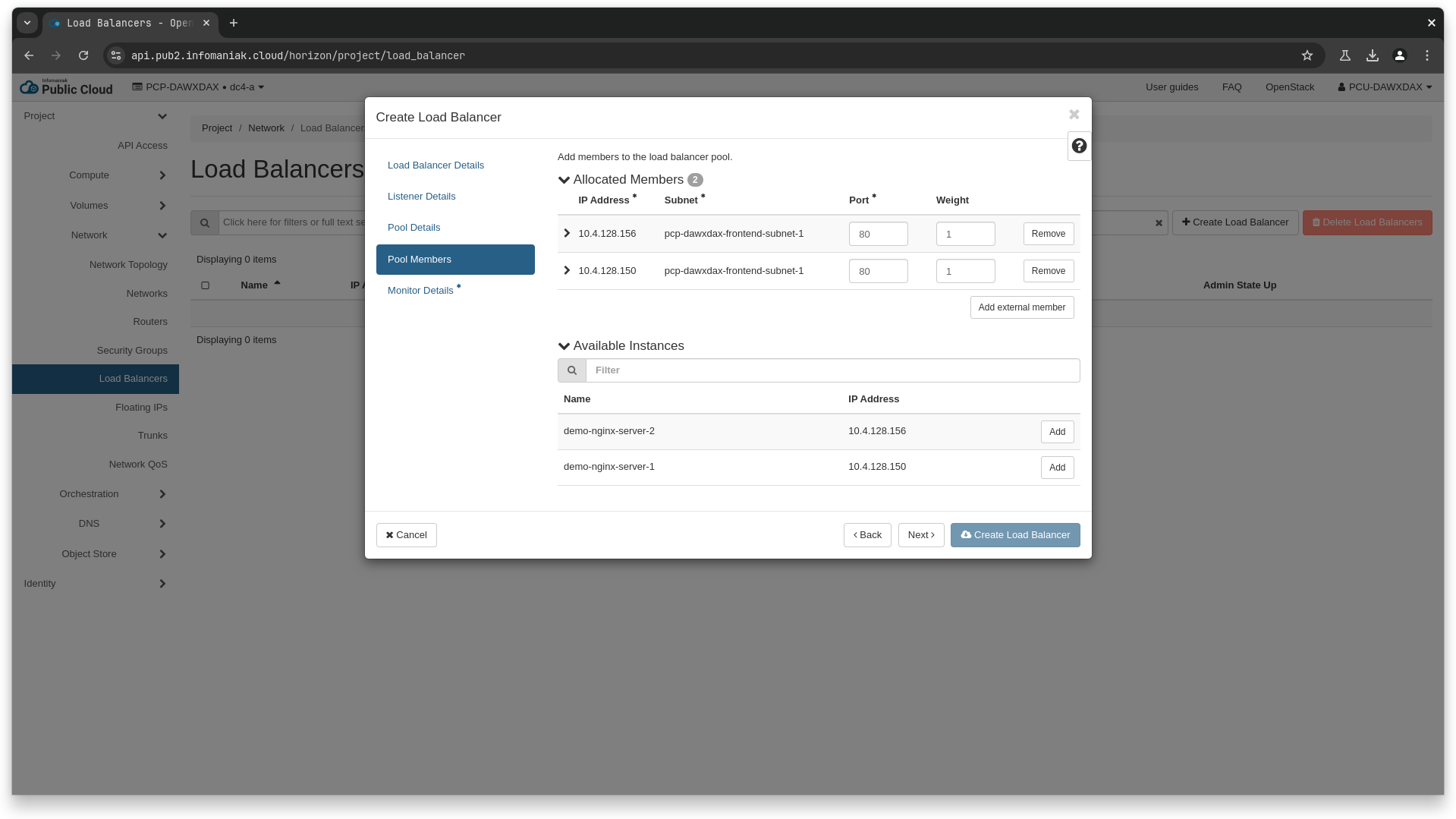Remove member 10.4.128.156 from pool

click(x=1049, y=234)
